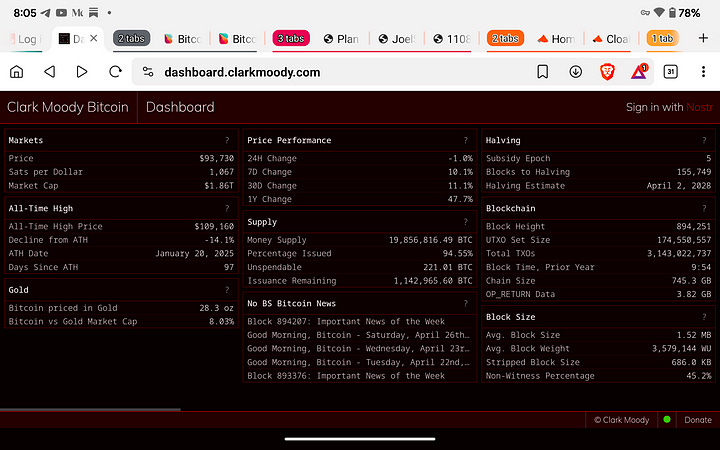Select Avg. Block Weight 3,579,144 WU
The image size is (720, 450).
681,349
